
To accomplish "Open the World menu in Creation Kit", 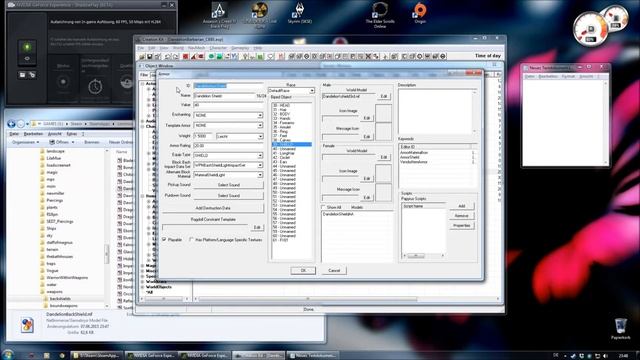I will click(x=178, y=48).
